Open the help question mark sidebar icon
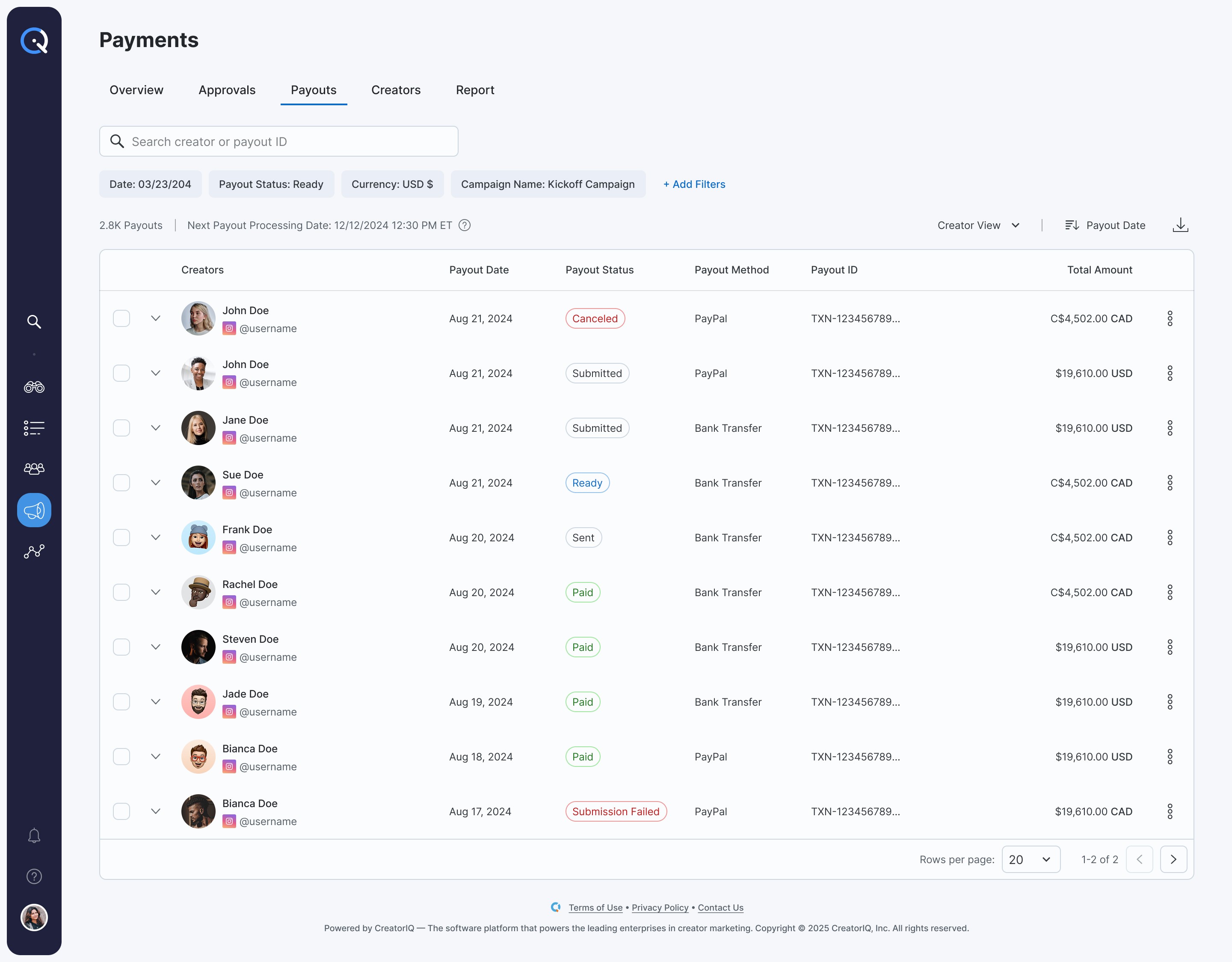 point(34,876)
